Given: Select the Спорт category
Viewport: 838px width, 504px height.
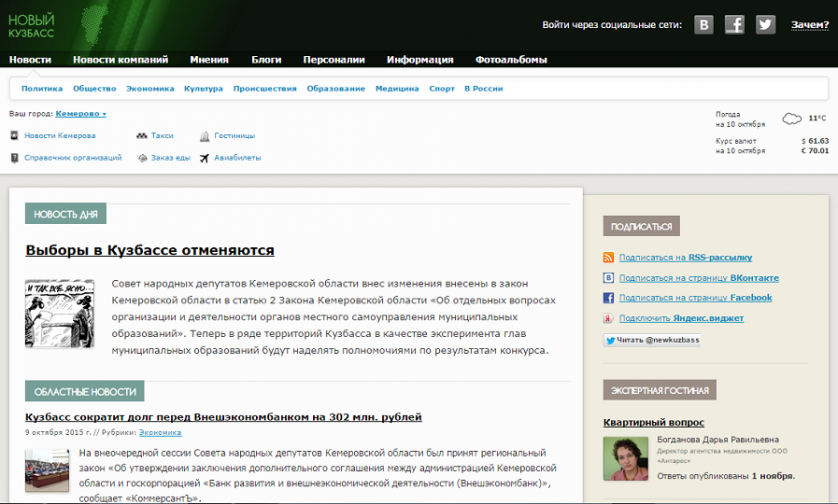Looking at the screenshot, I should point(441,89).
